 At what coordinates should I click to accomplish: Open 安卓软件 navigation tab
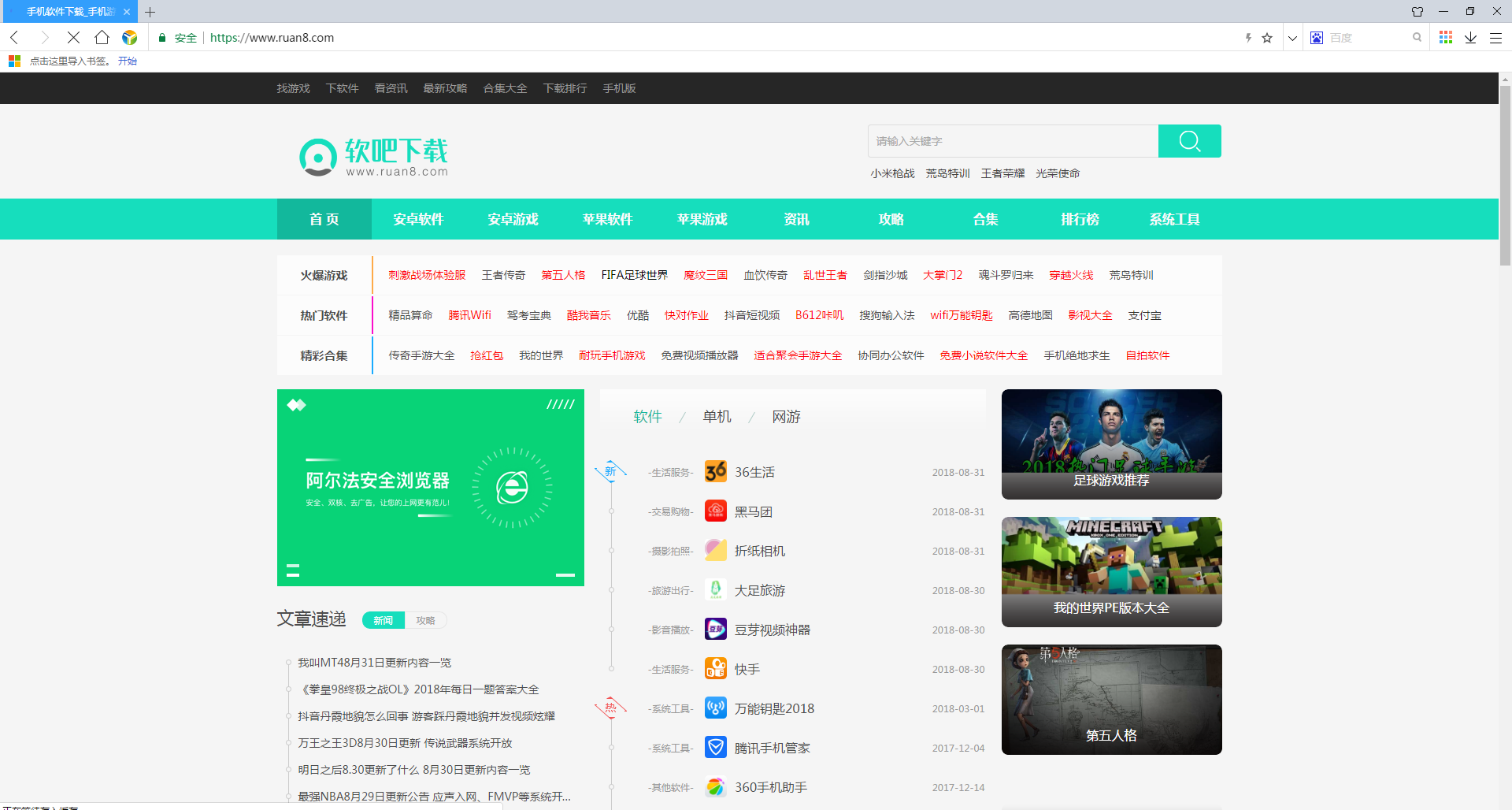coord(418,219)
